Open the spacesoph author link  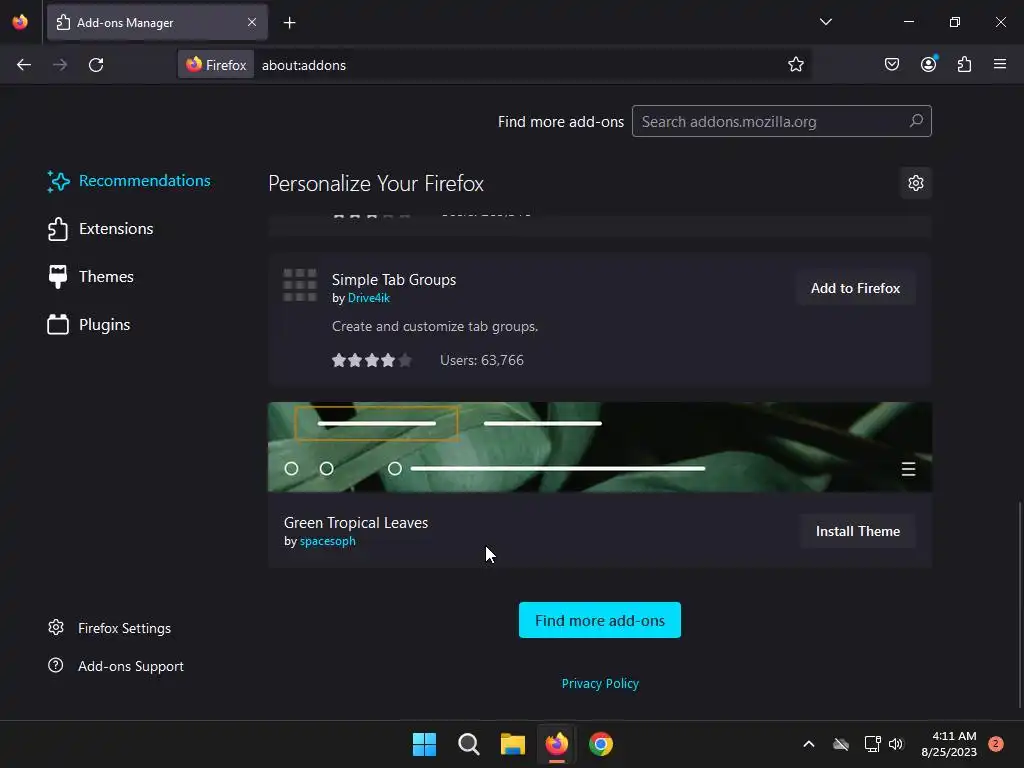327,541
